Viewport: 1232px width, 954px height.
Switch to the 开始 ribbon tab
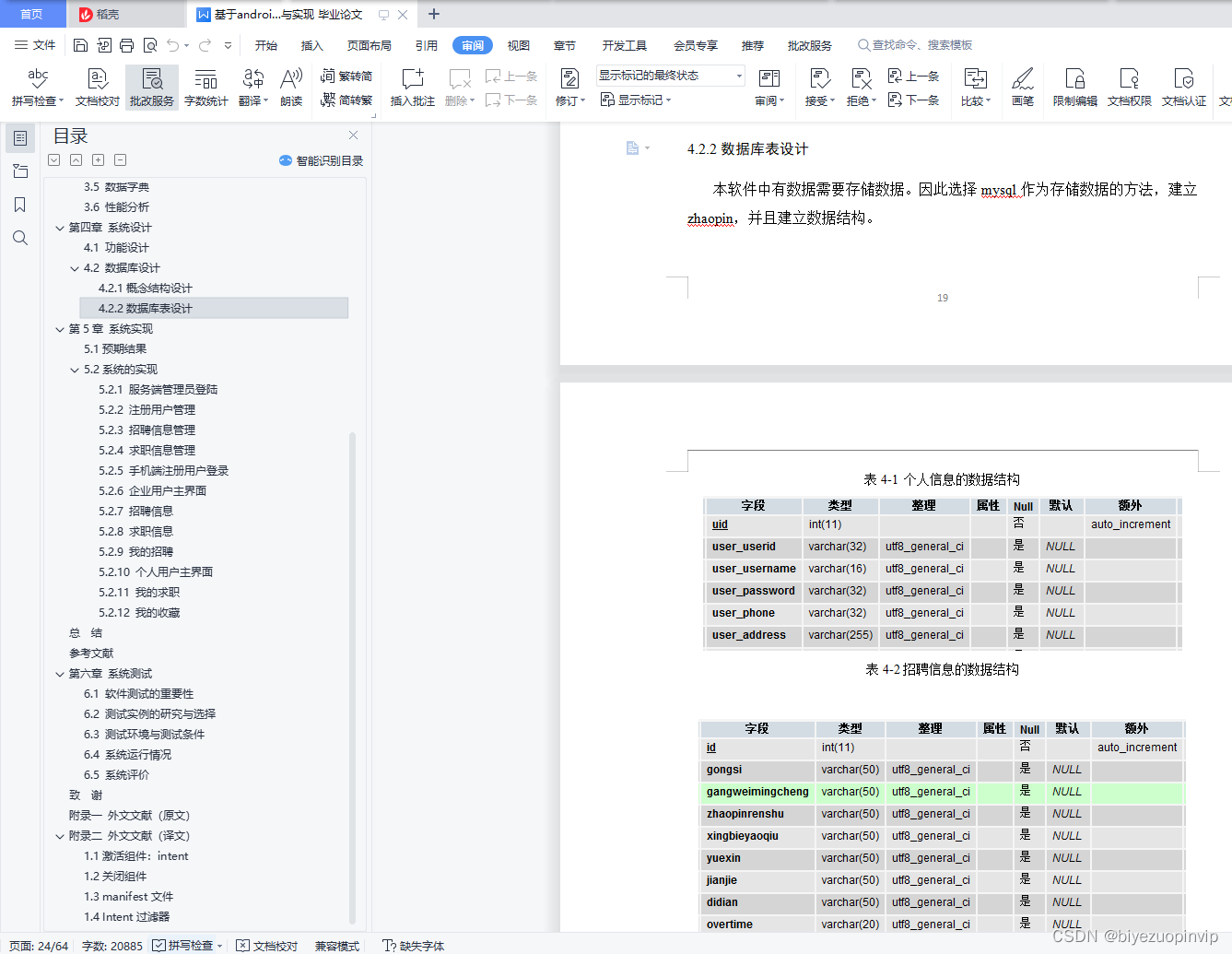coord(266,45)
